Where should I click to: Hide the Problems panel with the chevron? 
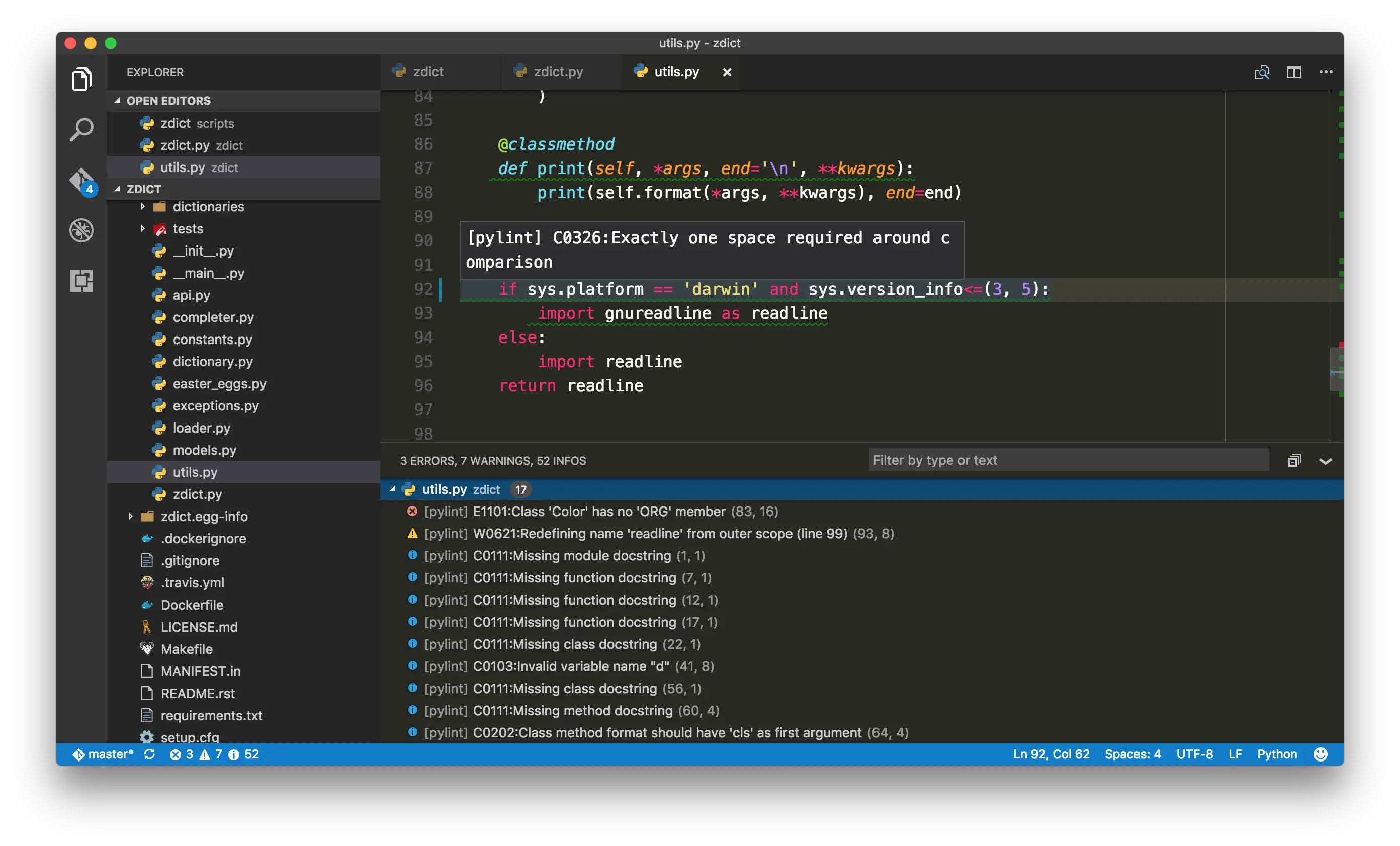(1325, 461)
